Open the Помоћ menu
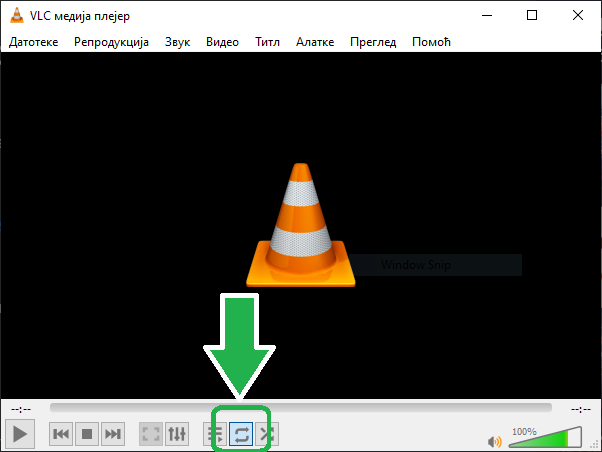This screenshot has height=452, width=602. point(431,42)
